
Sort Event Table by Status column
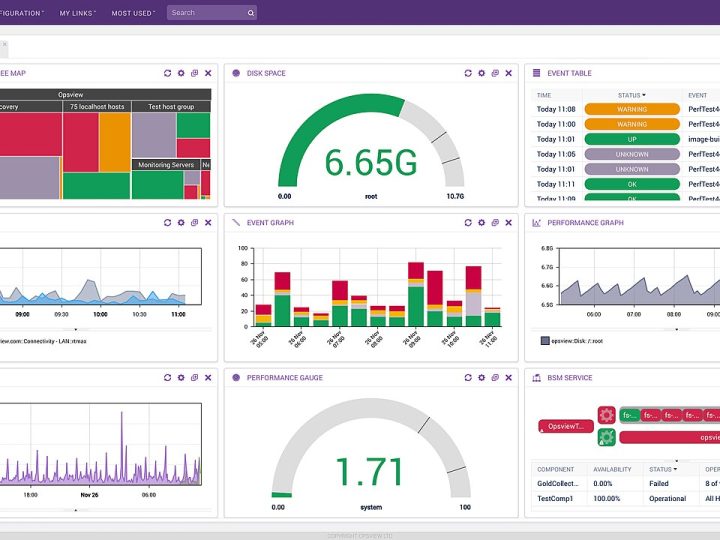coord(632,95)
